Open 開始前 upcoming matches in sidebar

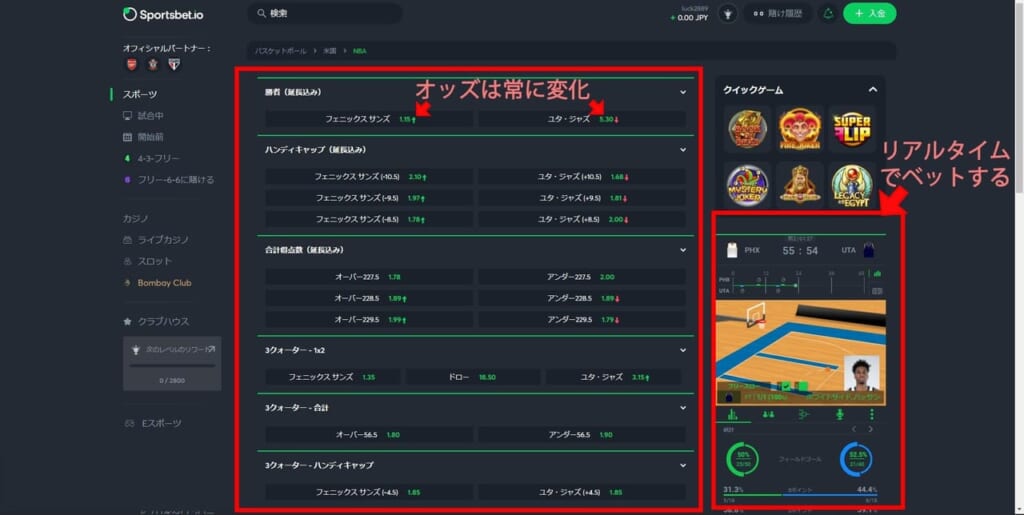point(144,137)
